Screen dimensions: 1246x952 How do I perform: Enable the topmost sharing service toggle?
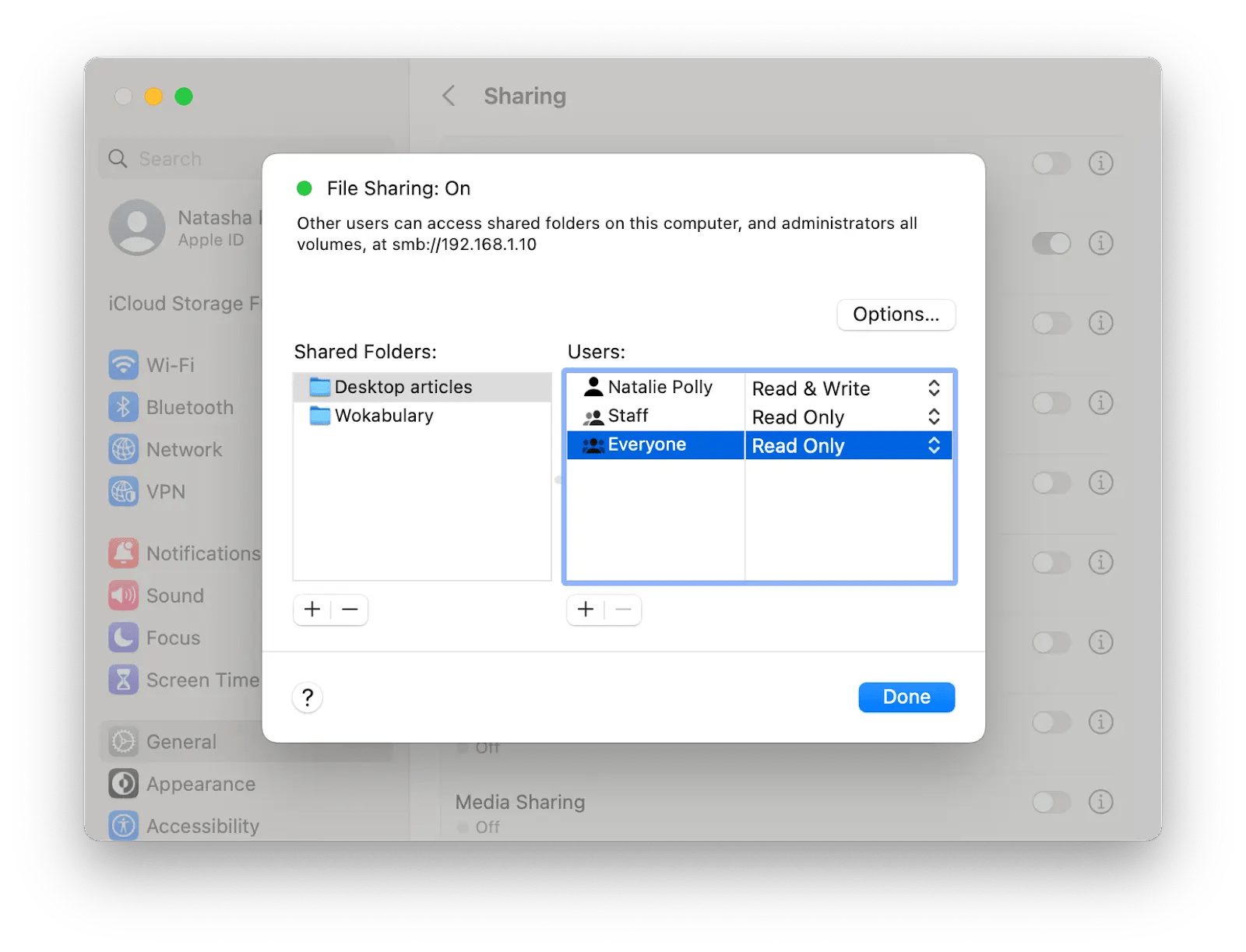(x=1051, y=163)
